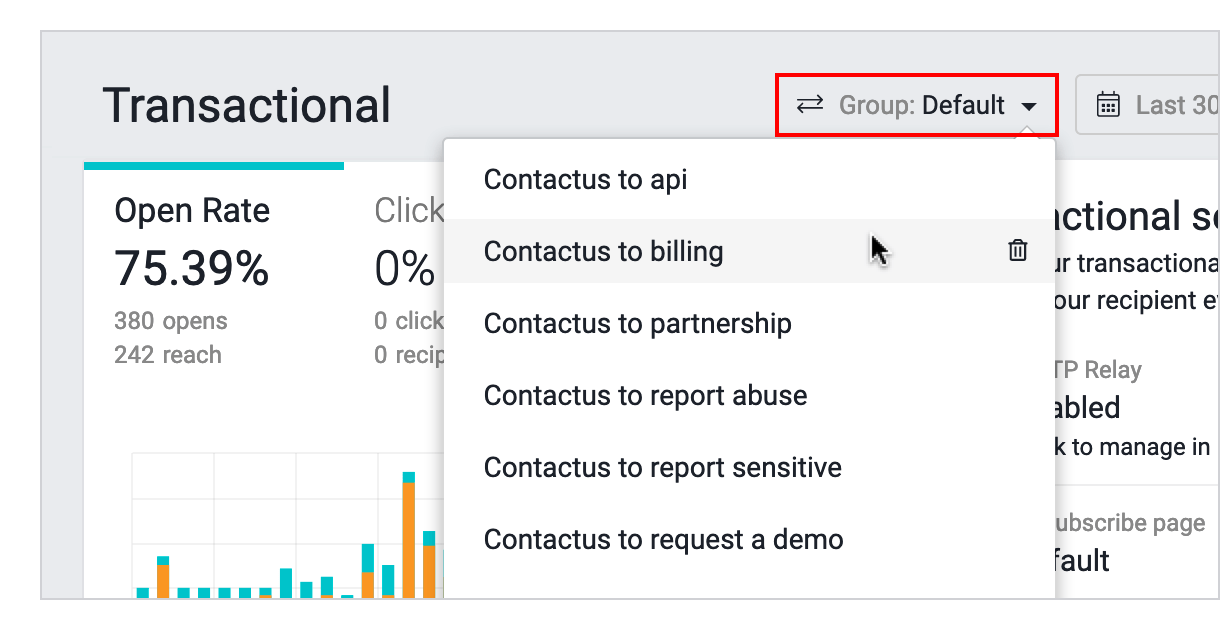Viewport: 1220px width, 630px height.
Task: Click the 75.39% open rate value
Action: click(192, 268)
